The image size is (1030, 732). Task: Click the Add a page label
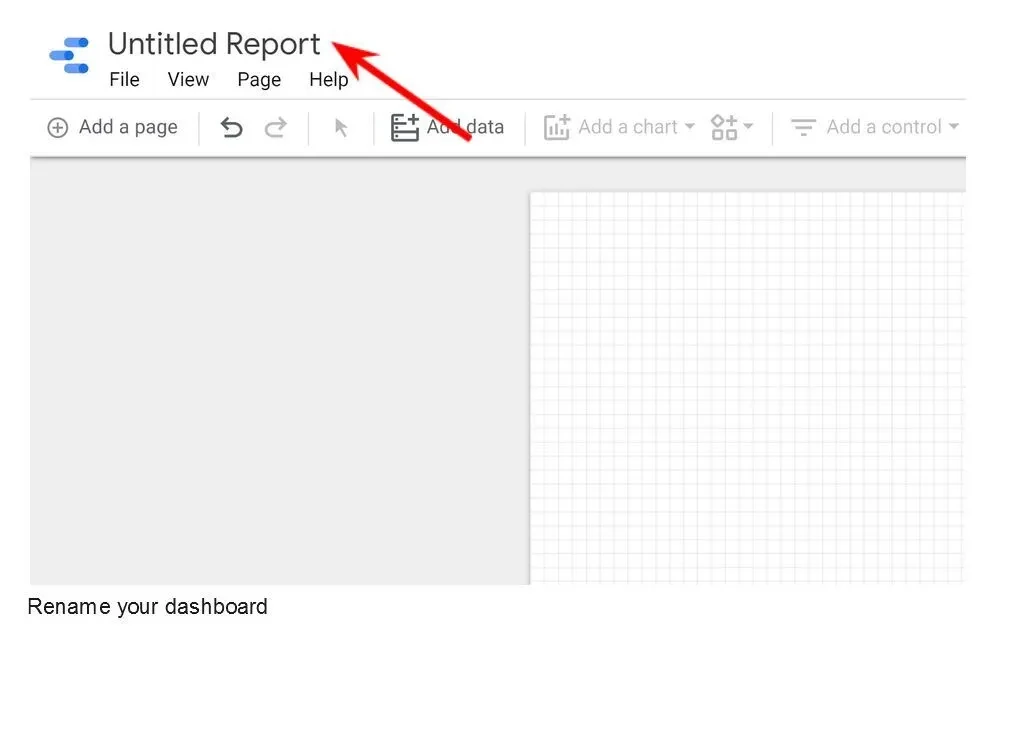(128, 127)
